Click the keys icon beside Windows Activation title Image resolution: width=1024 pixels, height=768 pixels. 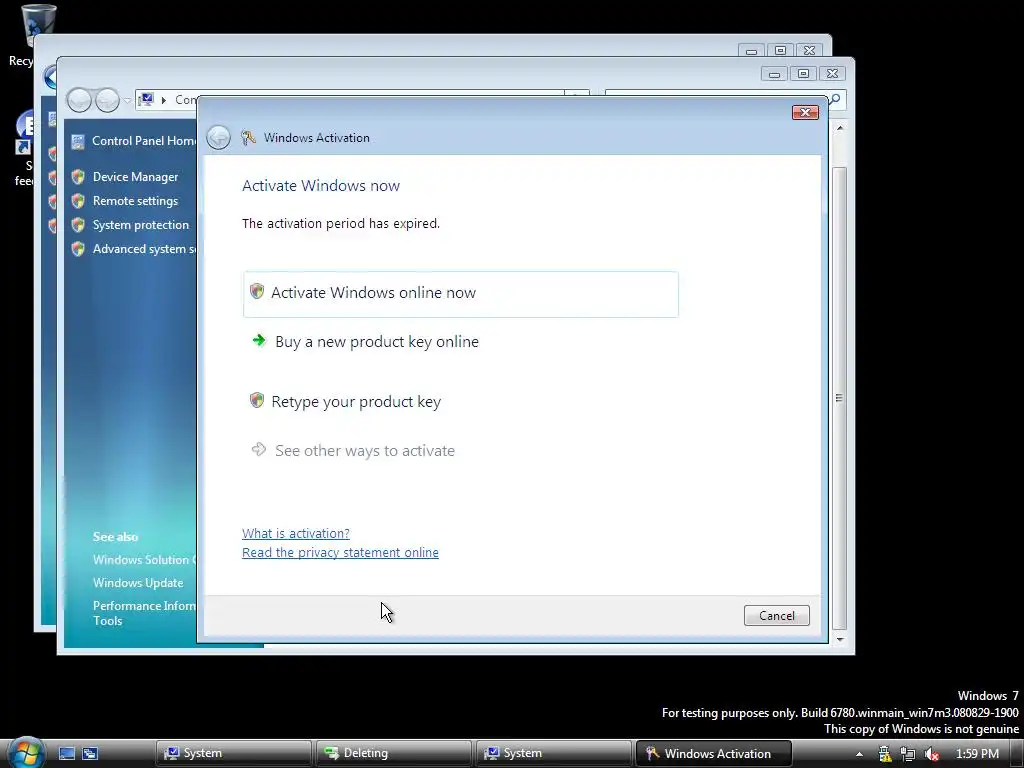[248, 137]
